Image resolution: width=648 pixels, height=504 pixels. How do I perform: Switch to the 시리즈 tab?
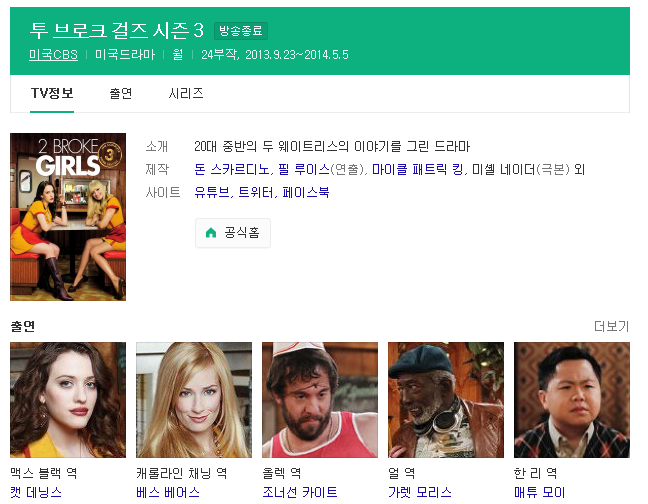point(186,93)
